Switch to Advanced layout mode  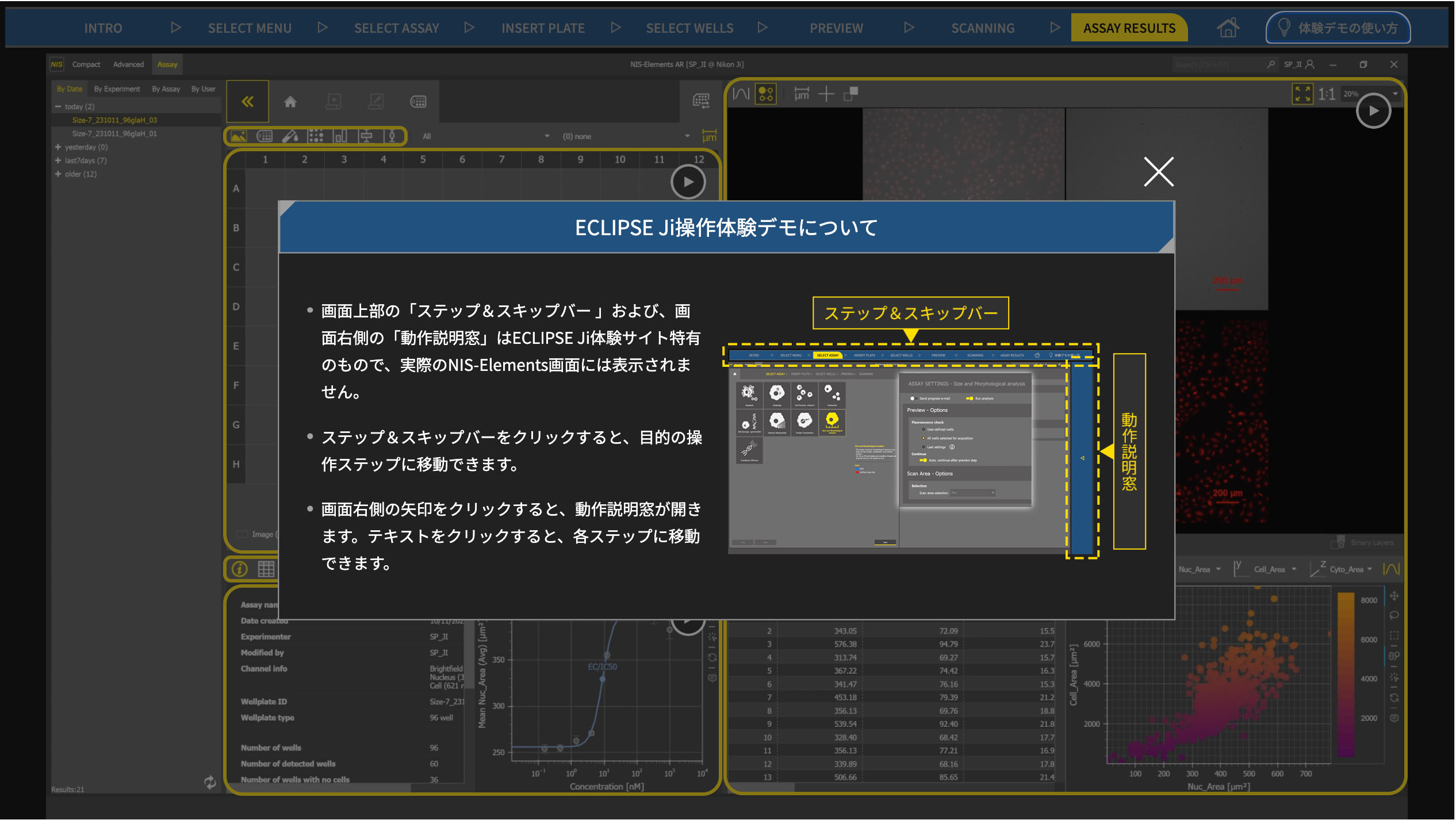tap(128, 64)
